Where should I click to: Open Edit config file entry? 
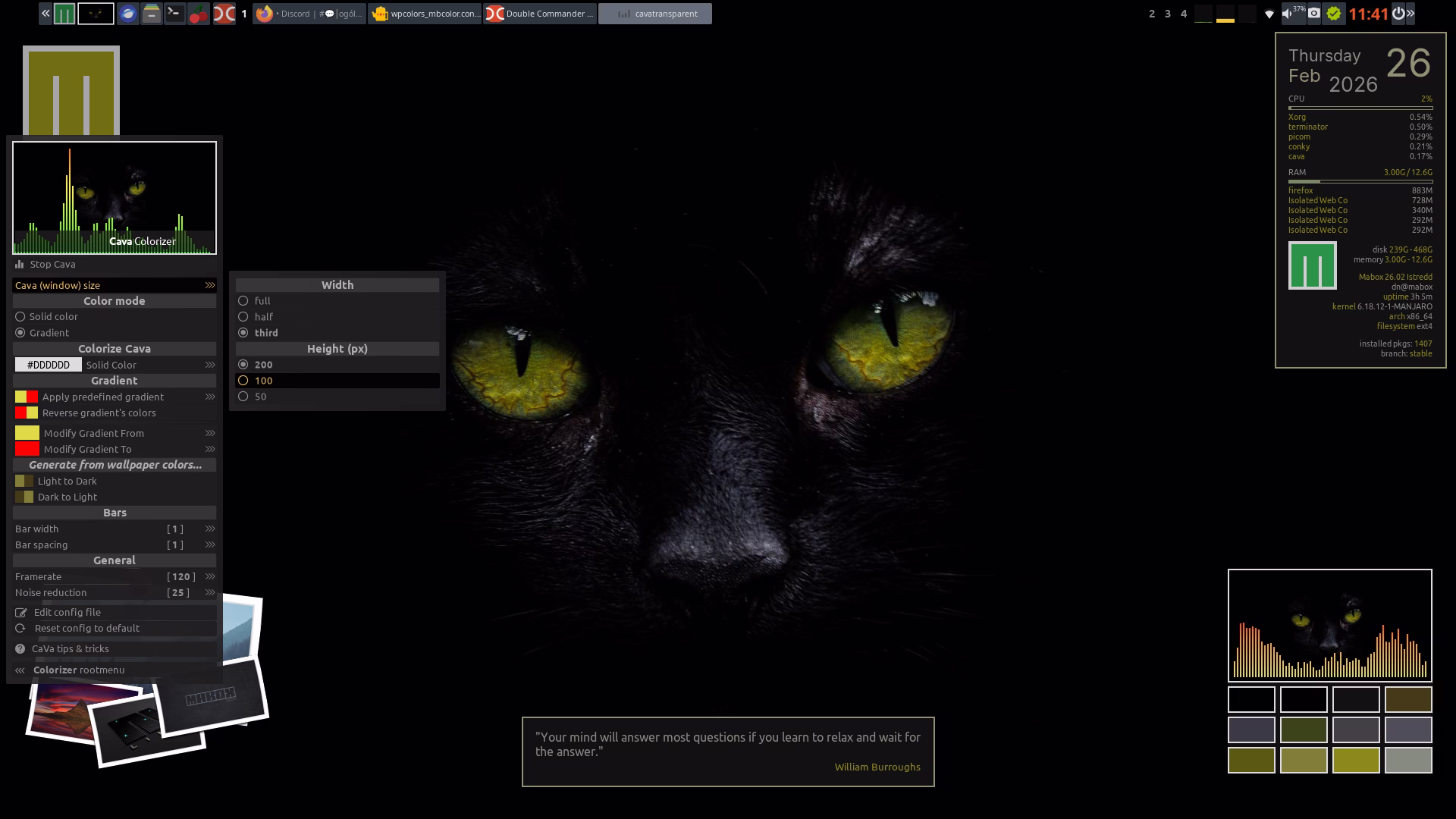[x=67, y=613]
